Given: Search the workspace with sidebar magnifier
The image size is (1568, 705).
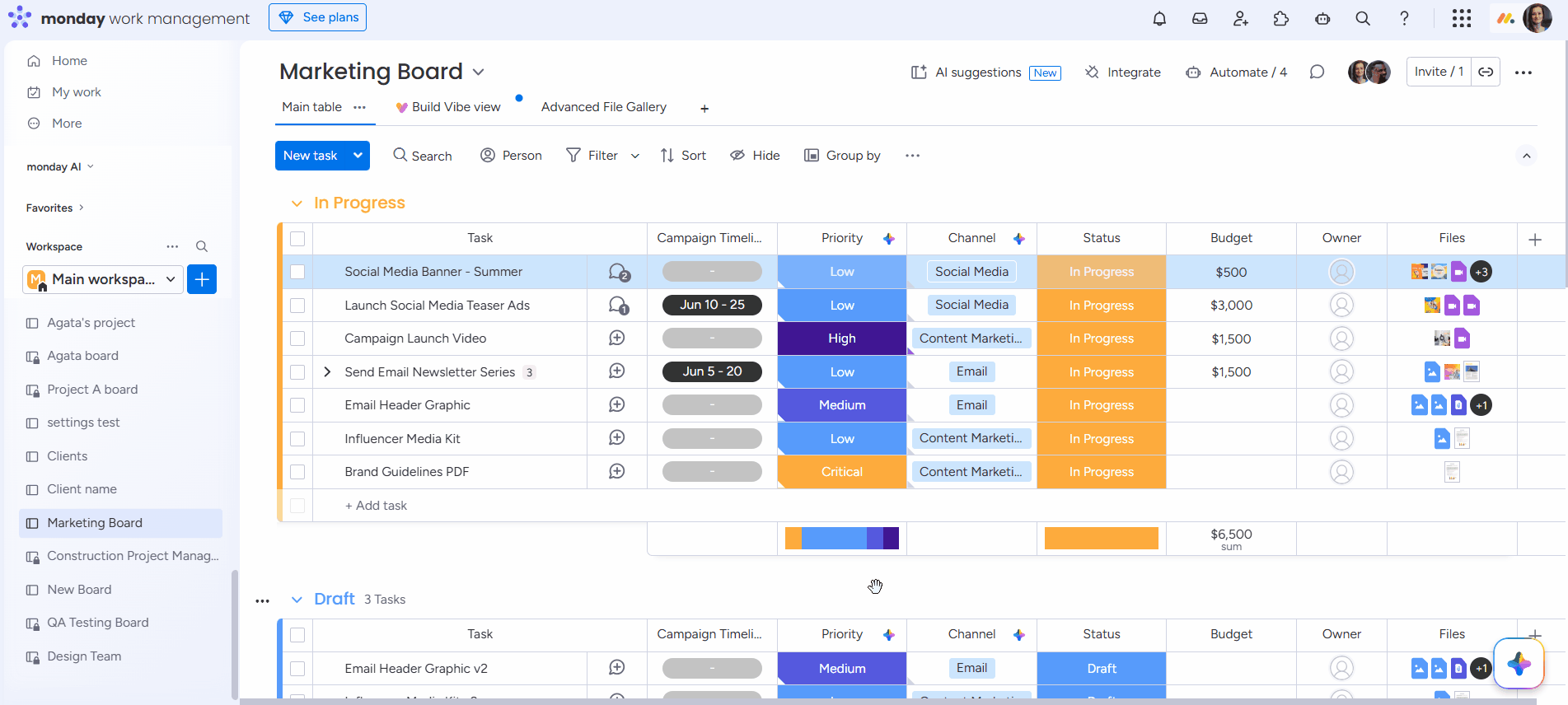Looking at the screenshot, I should pos(202,246).
